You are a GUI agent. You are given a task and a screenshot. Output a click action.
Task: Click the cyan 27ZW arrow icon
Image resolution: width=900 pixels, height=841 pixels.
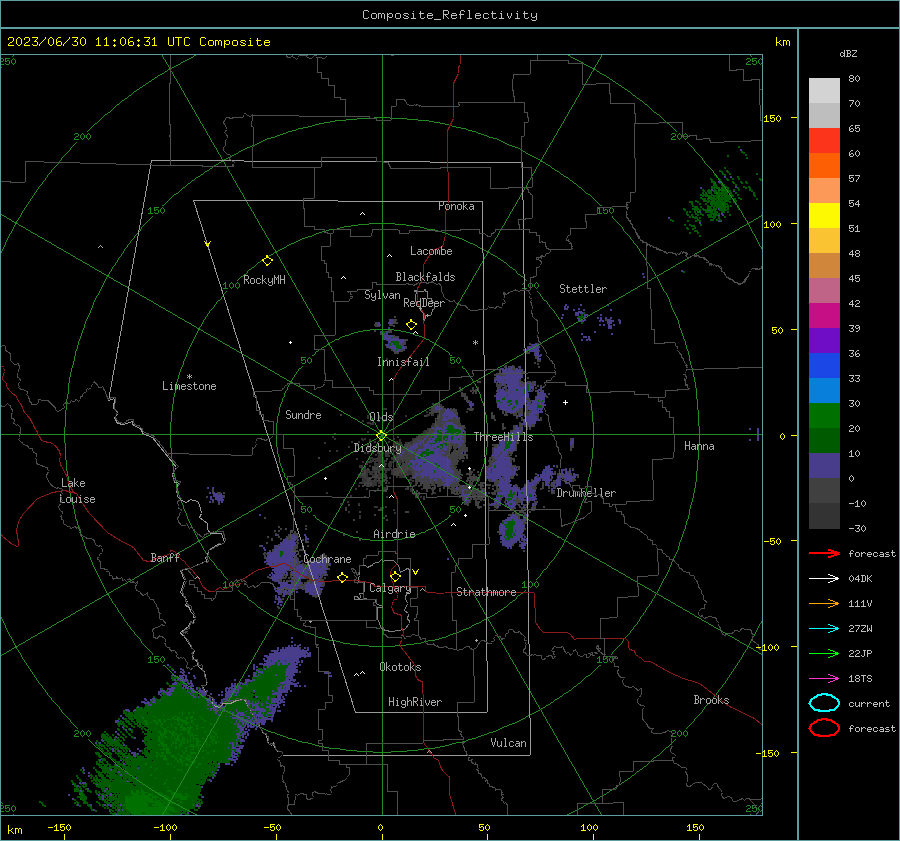click(x=824, y=629)
